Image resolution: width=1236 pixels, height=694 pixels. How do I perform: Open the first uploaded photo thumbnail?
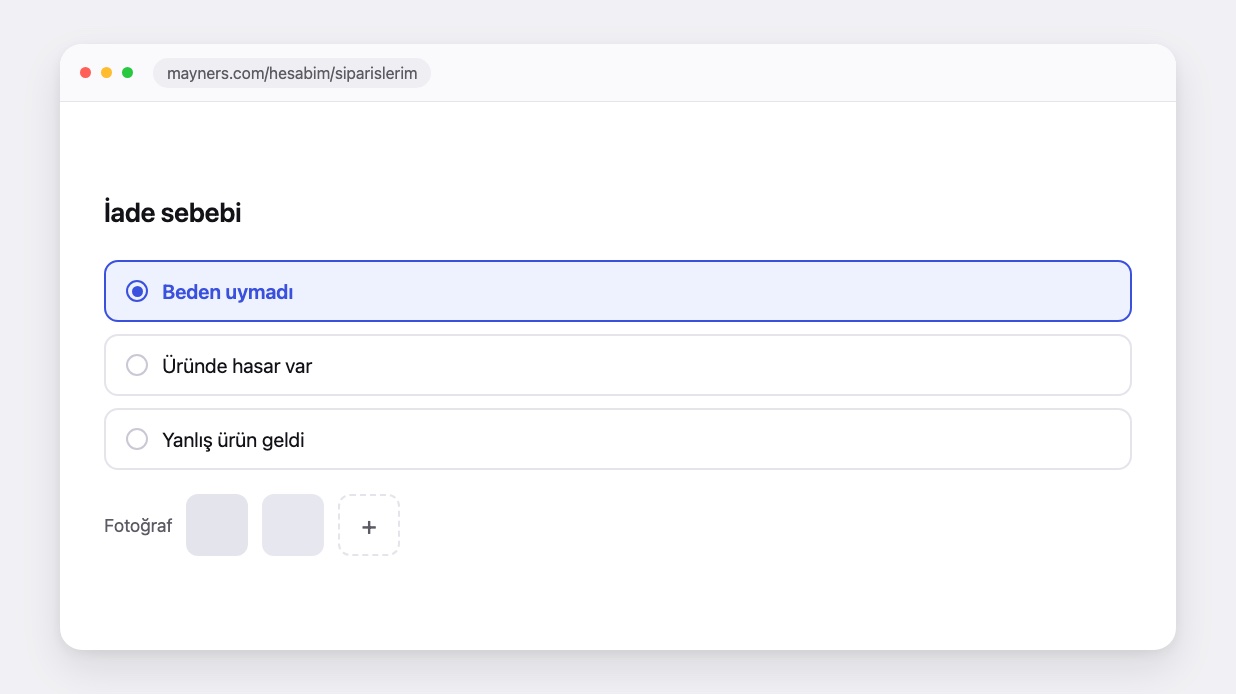point(217,525)
